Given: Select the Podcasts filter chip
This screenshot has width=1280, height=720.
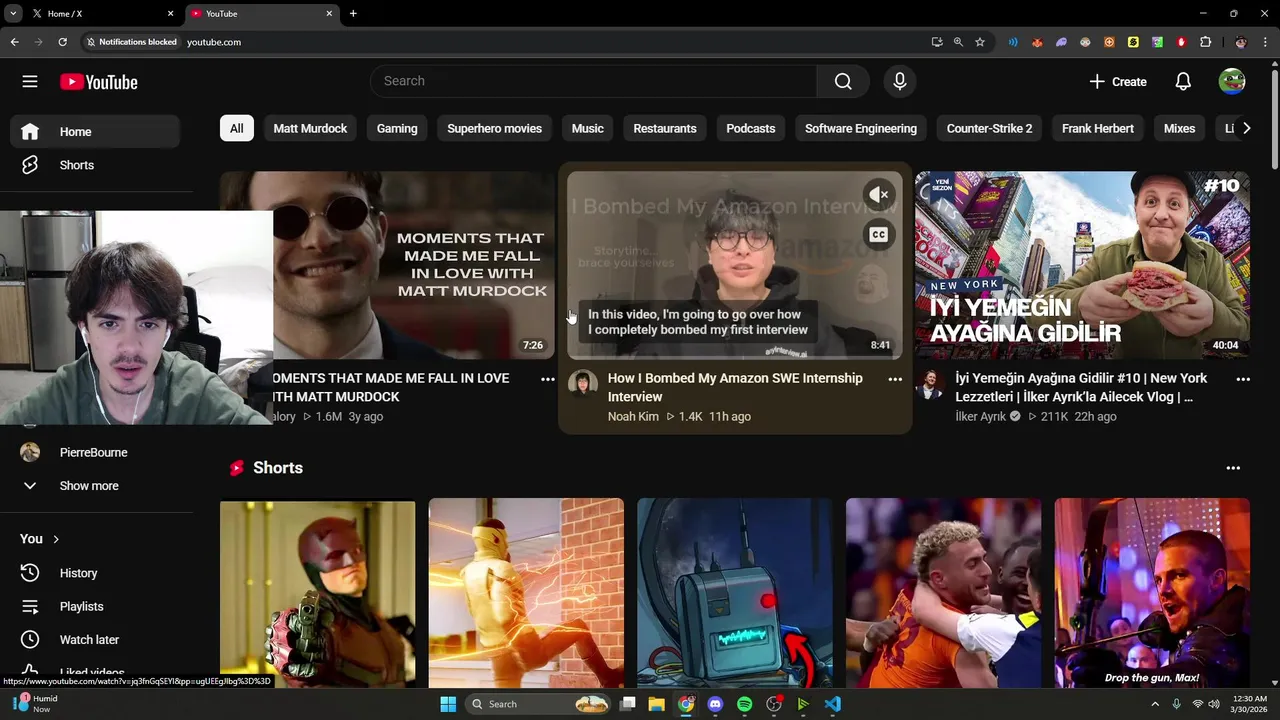Looking at the screenshot, I should pos(750,128).
